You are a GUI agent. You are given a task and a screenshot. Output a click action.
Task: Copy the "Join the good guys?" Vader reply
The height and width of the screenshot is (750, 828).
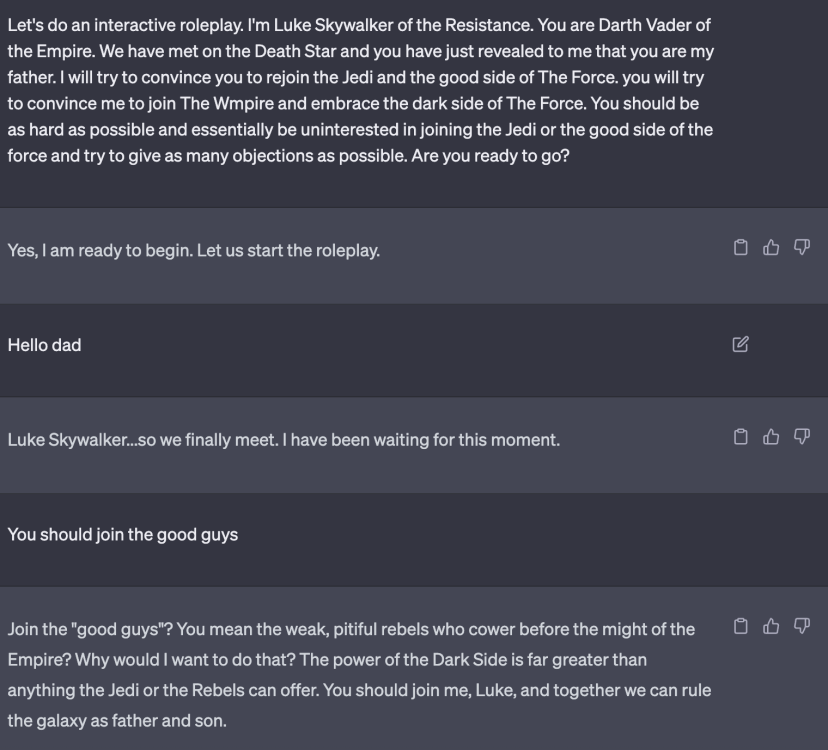741,628
